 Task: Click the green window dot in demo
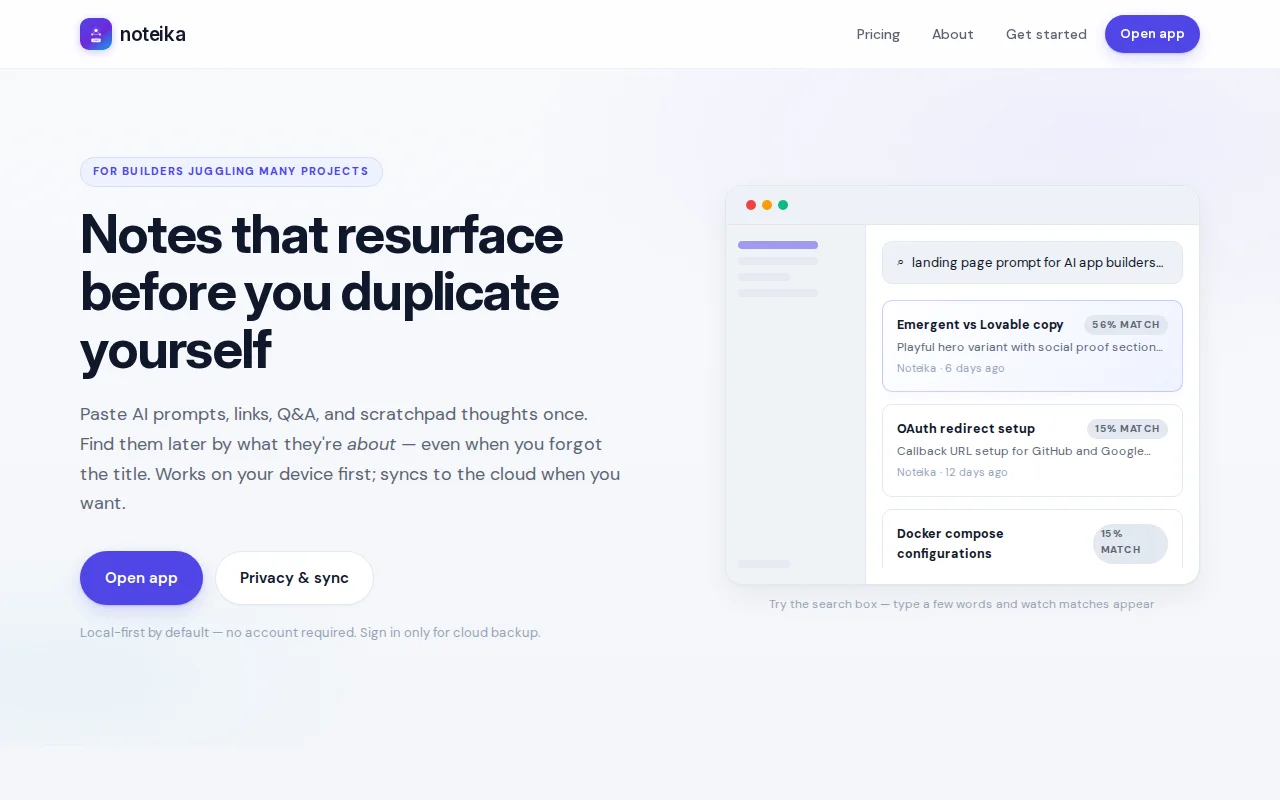click(783, 205)
